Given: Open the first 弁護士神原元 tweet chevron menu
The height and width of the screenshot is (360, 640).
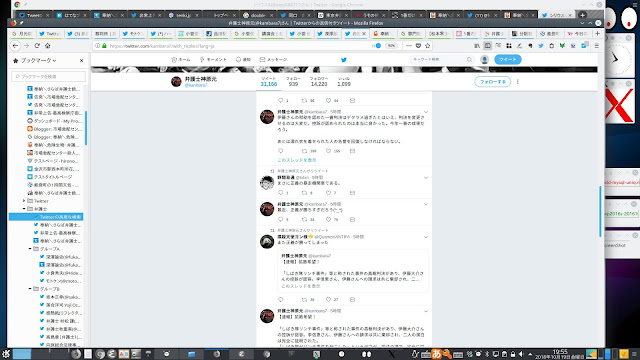Looking at the screenshot, I should click(426, 112).
